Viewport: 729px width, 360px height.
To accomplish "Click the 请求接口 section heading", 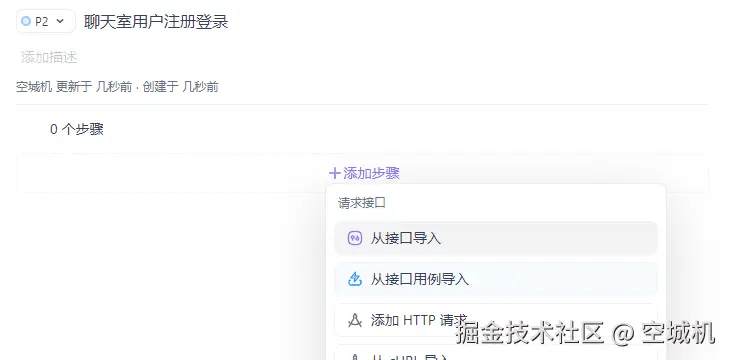I will pyautogui.click(x=362, y=203).
